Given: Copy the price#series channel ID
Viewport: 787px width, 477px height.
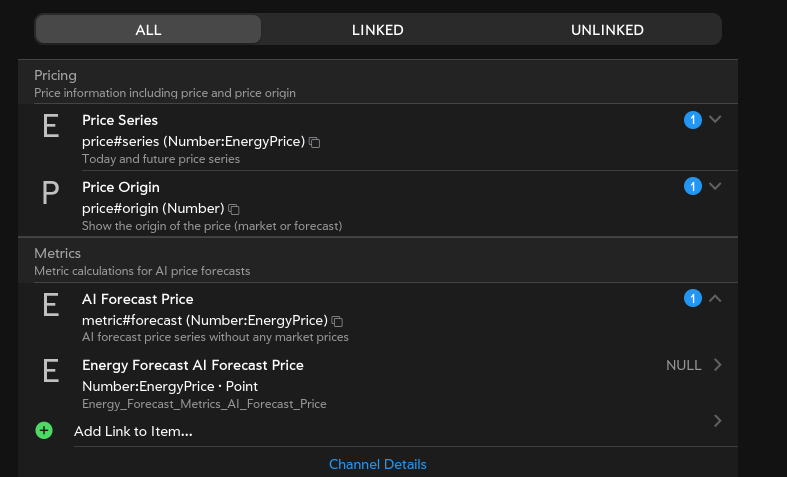Looking at the screenshot, I should pyautogui.click(x=315, y=142).
